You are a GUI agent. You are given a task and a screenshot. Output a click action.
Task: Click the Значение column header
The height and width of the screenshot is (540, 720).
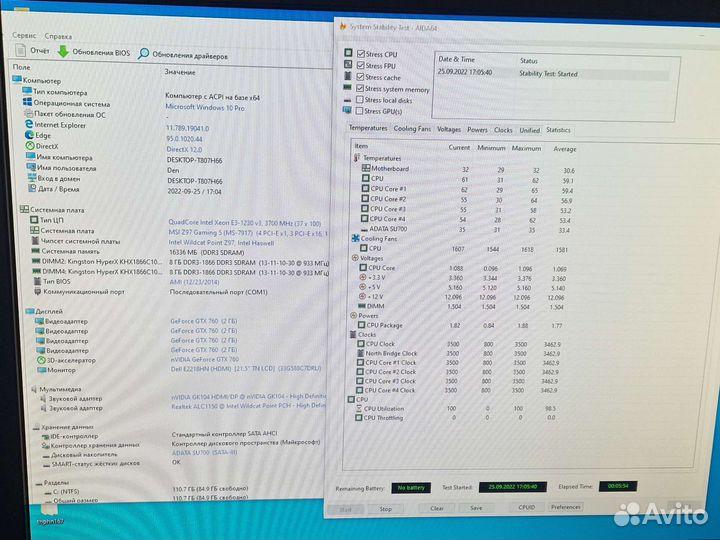[x=180, y=72]
